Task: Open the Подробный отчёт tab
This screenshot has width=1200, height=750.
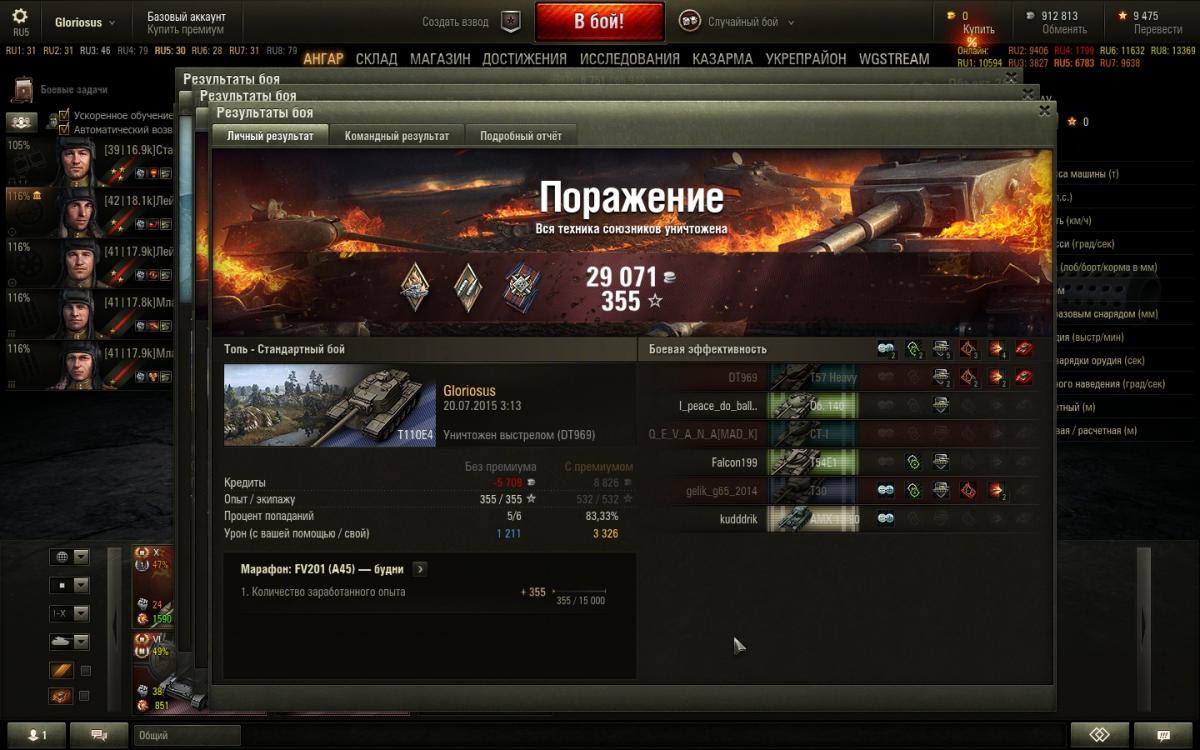Action: [521, 136]
